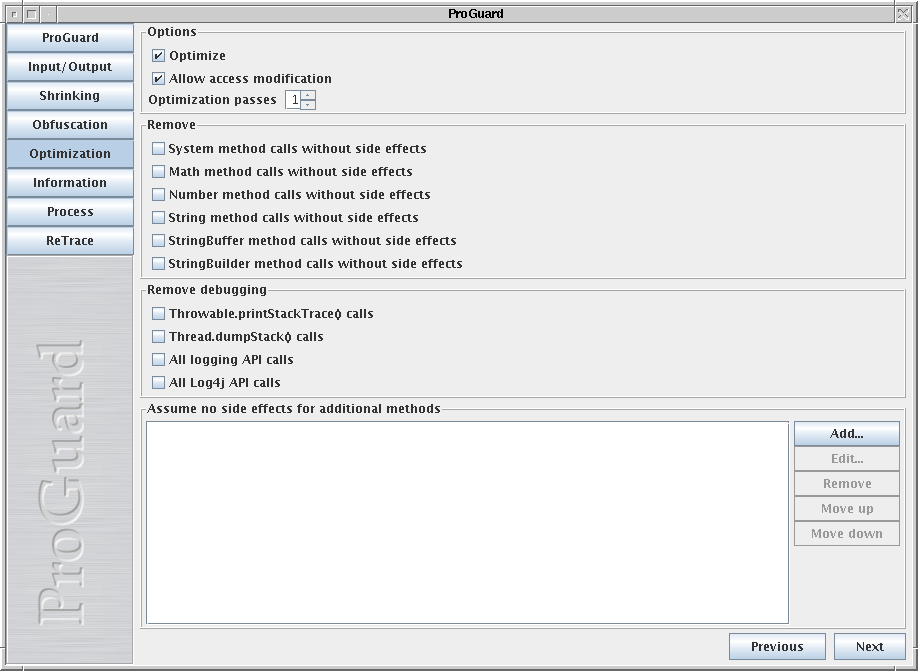This screenshot has height=671, width=918.
Task: Decrease Optimization passes with down arrow
Action: [308, 105]
